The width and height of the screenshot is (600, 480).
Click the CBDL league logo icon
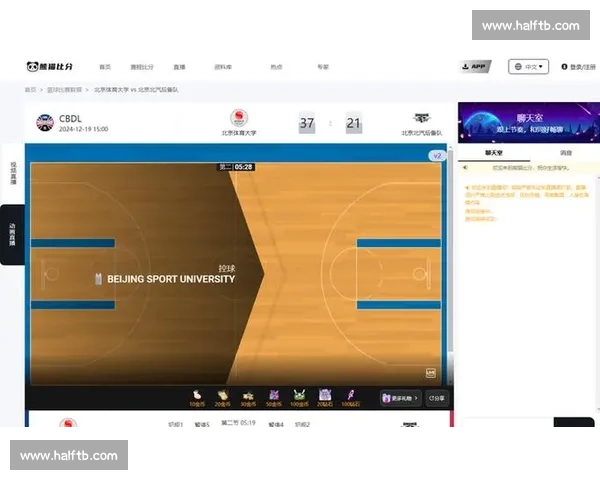click(45, 123)
